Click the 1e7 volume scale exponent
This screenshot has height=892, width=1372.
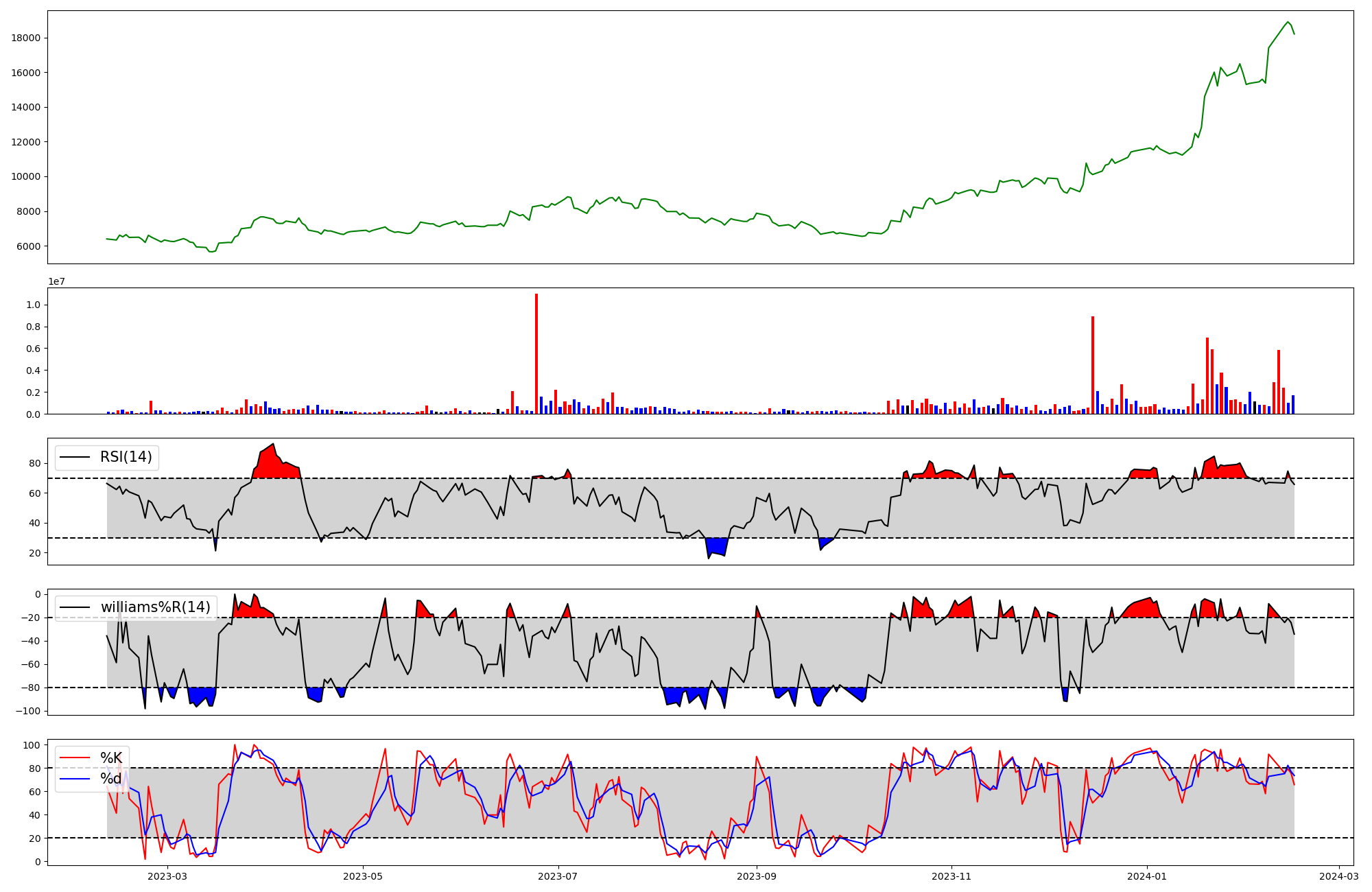pyautogui.click(x=57, y=281)
